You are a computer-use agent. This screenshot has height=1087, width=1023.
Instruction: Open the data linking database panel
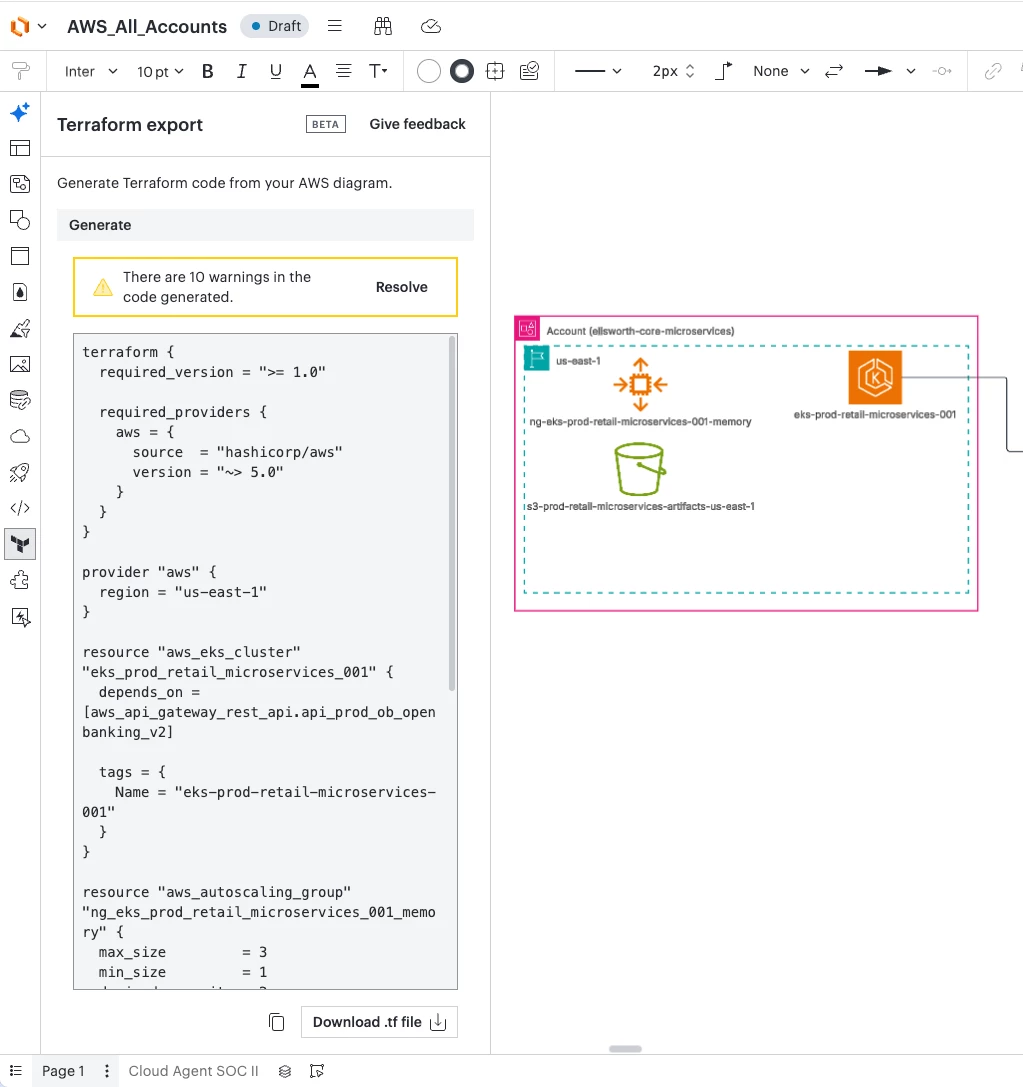[x=20, y=400]
